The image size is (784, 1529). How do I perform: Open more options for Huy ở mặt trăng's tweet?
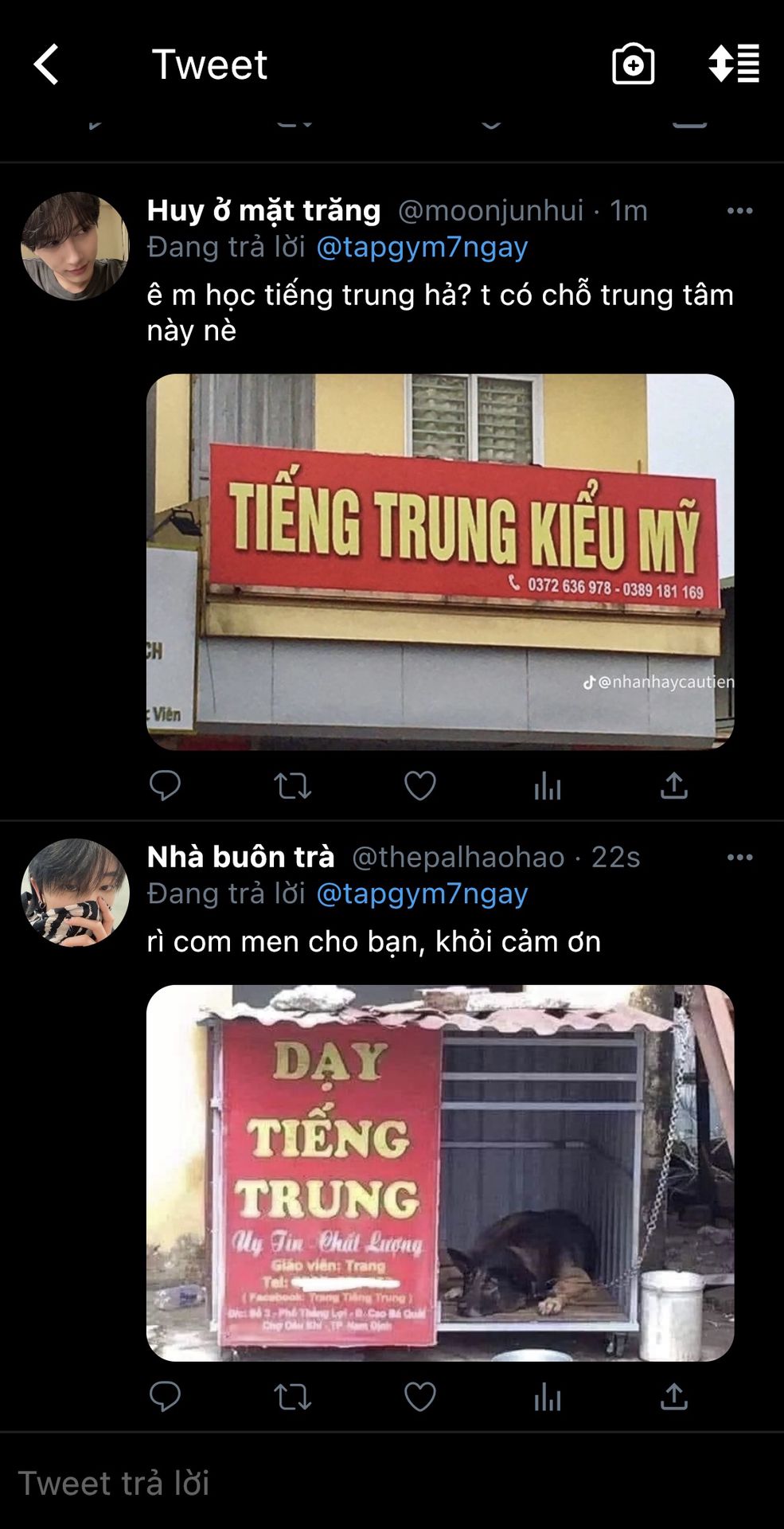[x=739, y=211]
